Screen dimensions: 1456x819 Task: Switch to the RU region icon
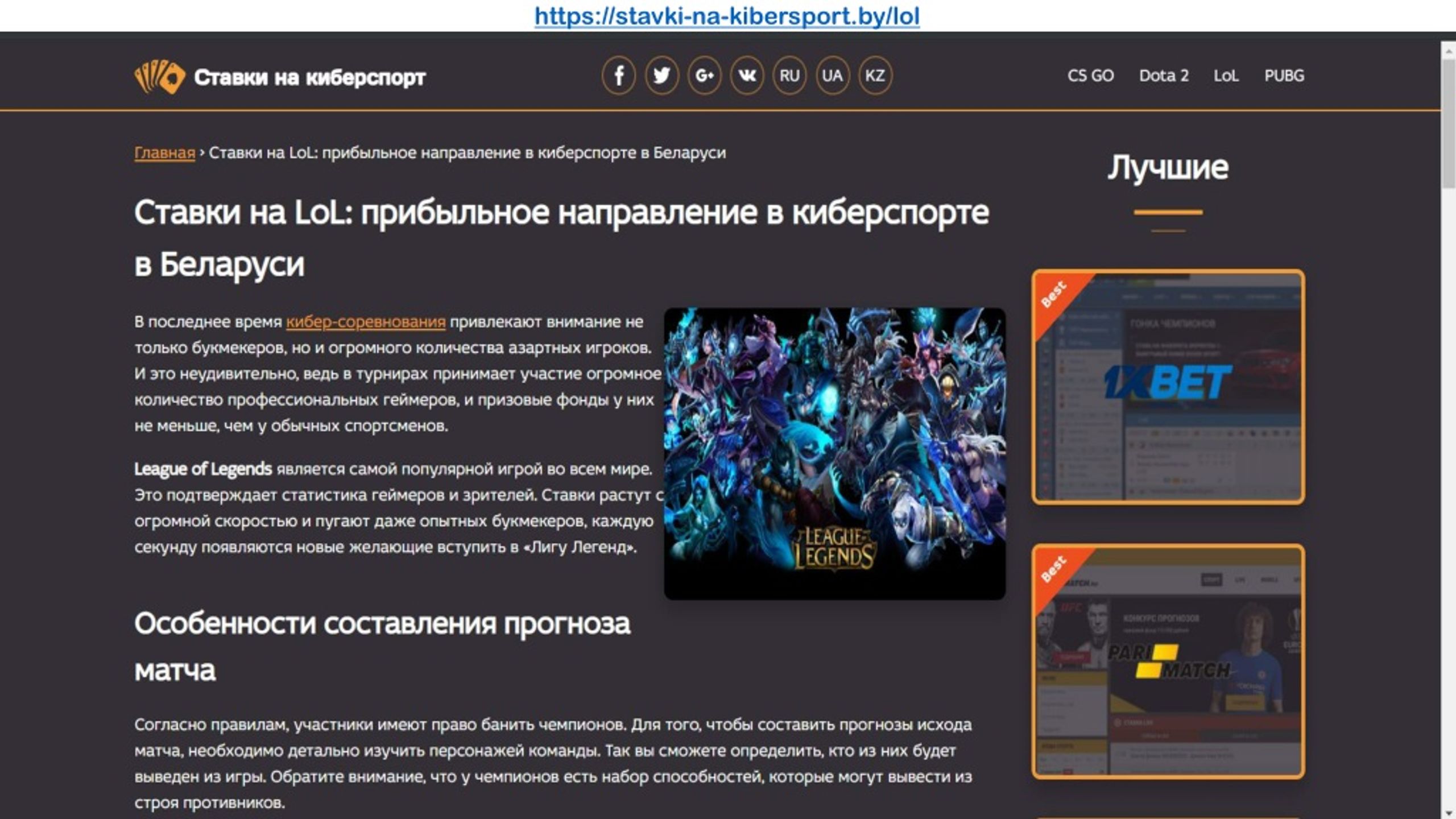point(789,76)
